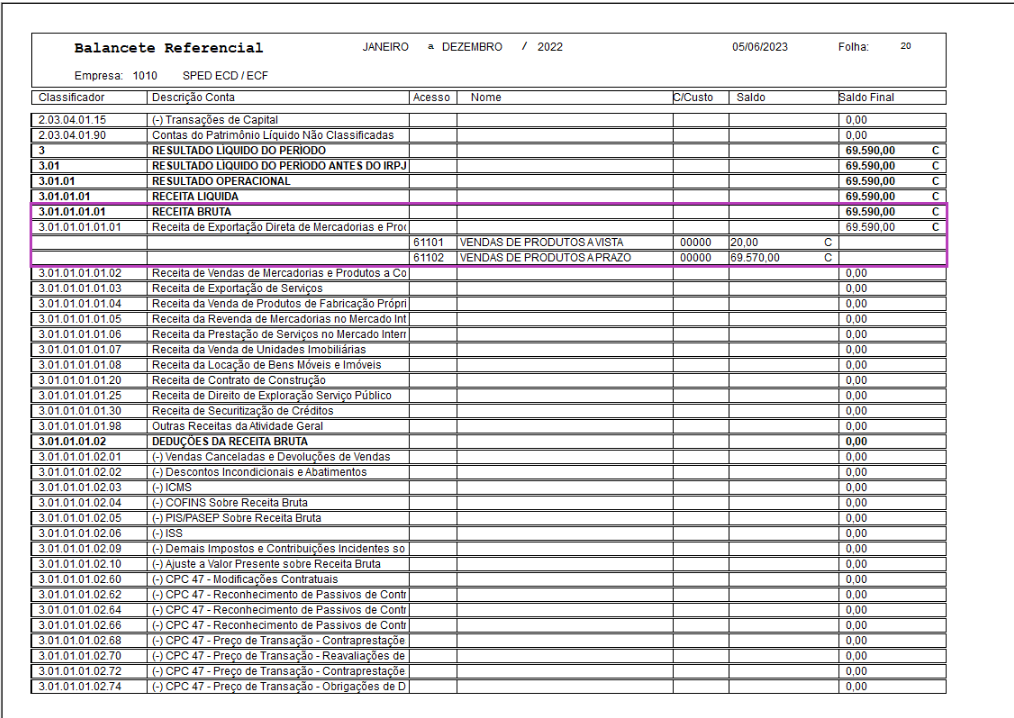The image size is (1014, 718).
Task: Click 'Receita da Venda de Unidades Imobiliárias'
Action: click(259, 349)
